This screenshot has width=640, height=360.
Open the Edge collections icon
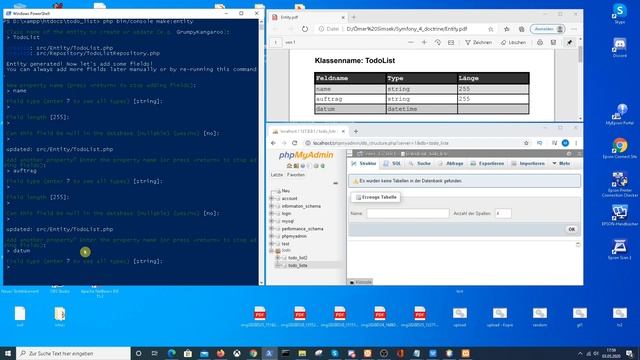[x=521, y=29]
